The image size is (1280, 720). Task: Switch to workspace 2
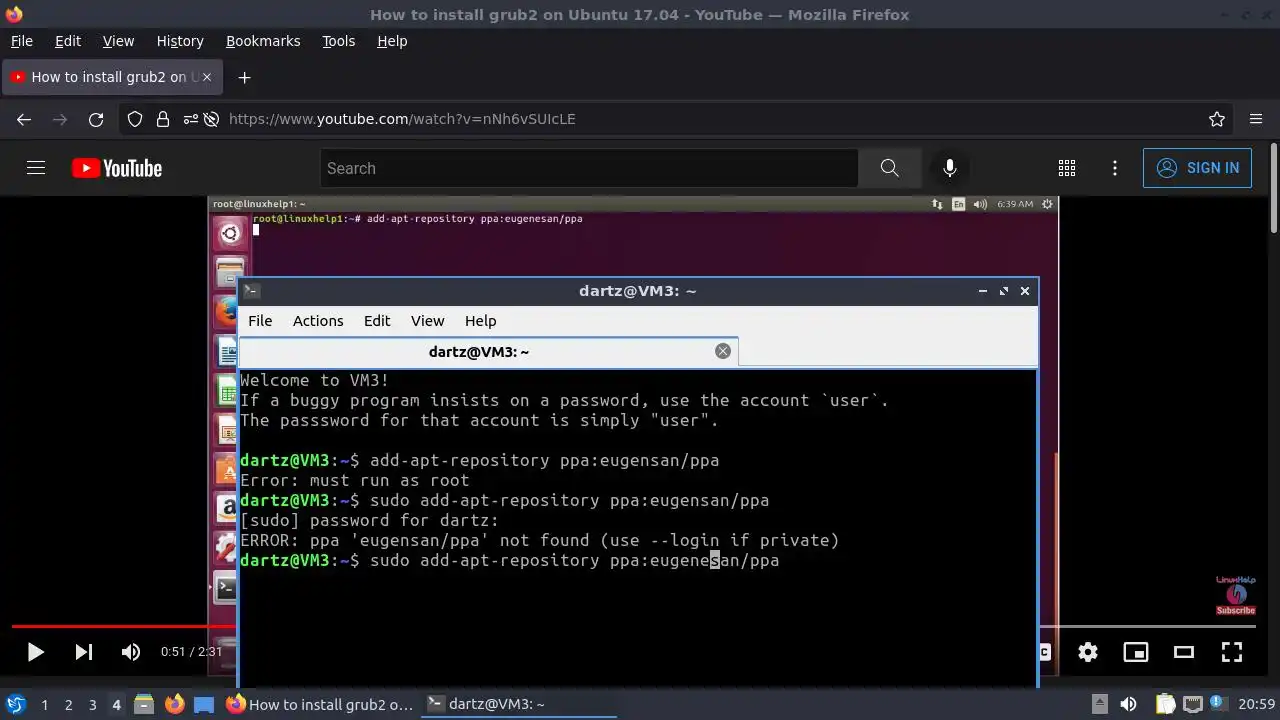(x=68, y=704)
